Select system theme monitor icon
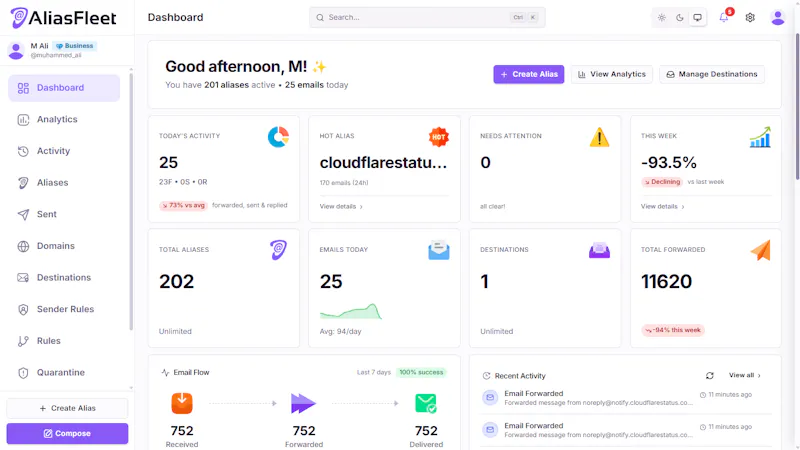The image size is (800, 450). [x=697, y=18]
